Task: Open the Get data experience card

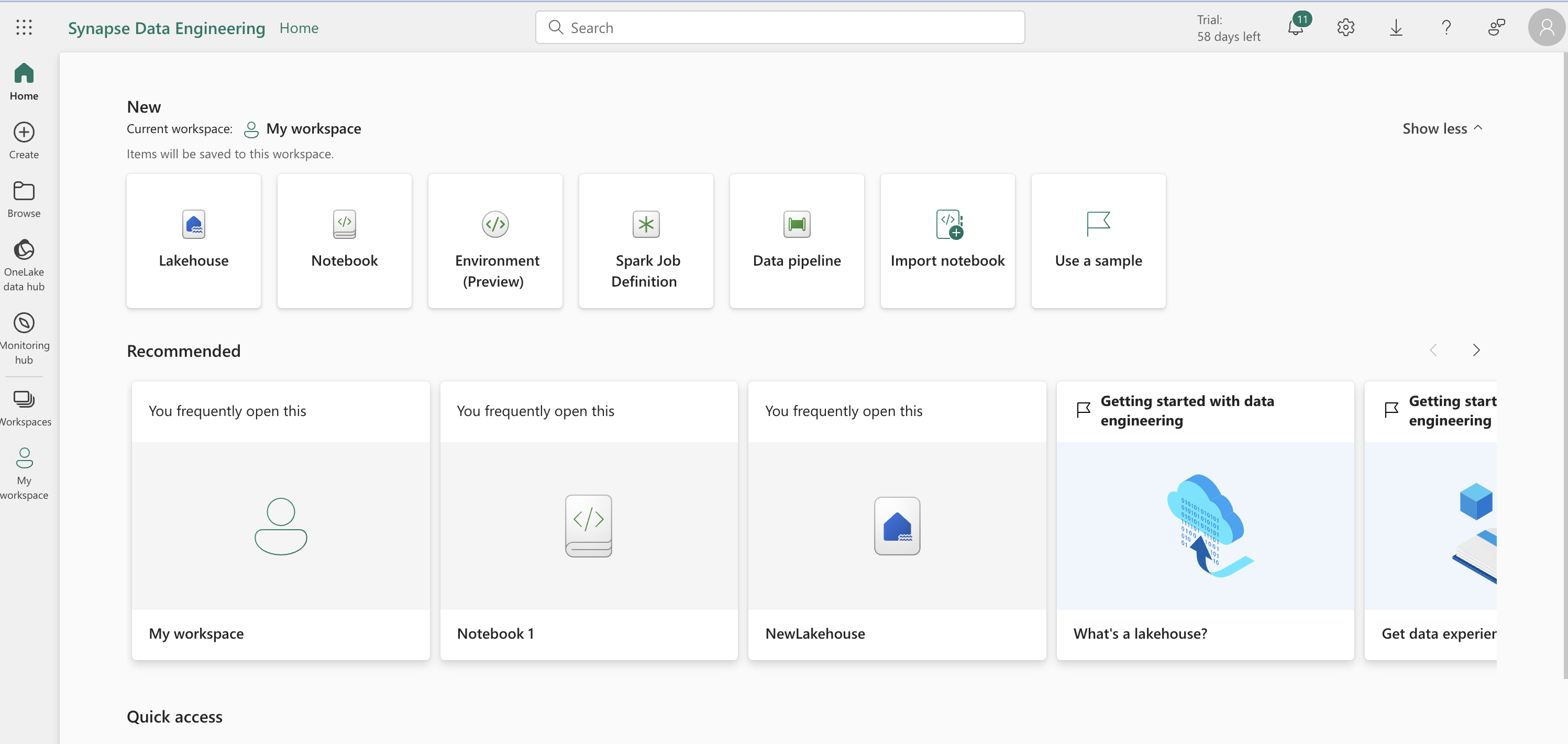Action: coord(1430,521)
